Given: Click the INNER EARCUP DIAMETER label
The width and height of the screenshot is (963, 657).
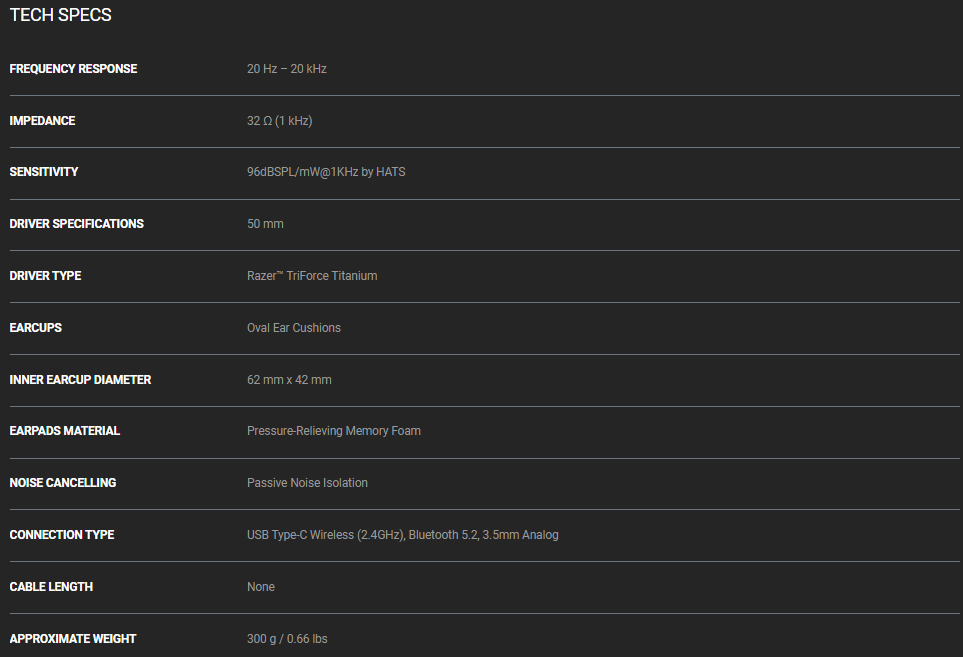Looking at the screenshot, I should [80, 380].
